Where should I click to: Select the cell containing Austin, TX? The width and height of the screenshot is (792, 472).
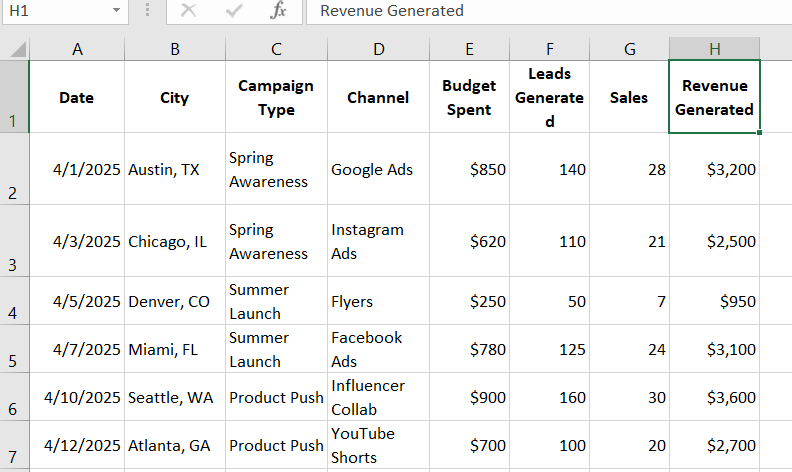tap(175, 170)
